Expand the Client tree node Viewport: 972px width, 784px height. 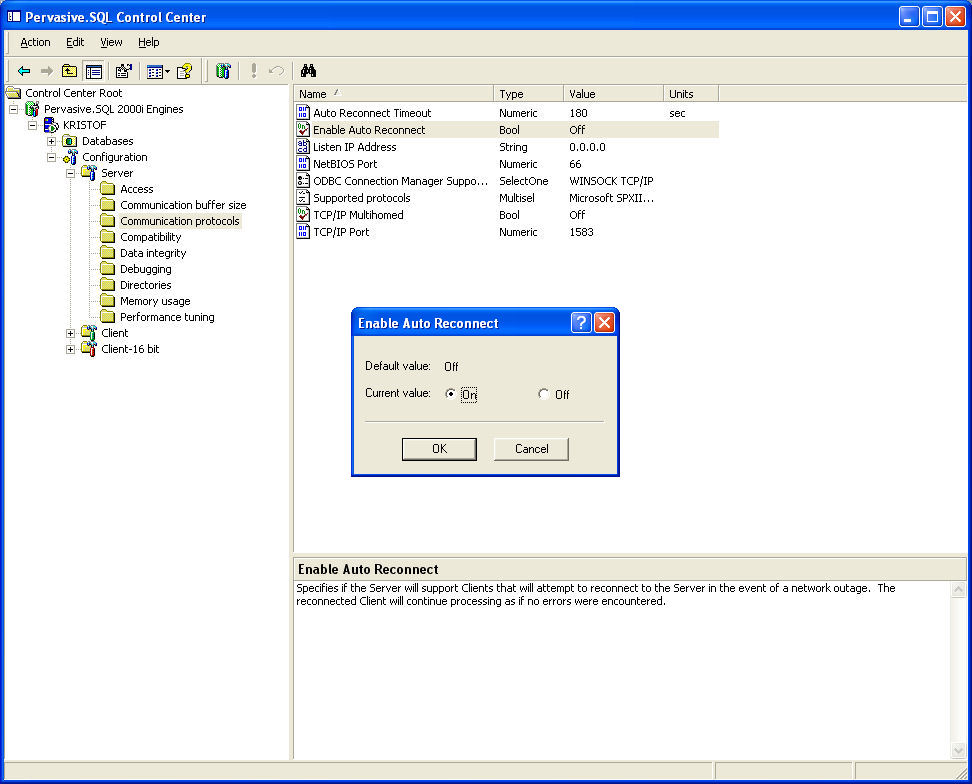coord(71,333)
